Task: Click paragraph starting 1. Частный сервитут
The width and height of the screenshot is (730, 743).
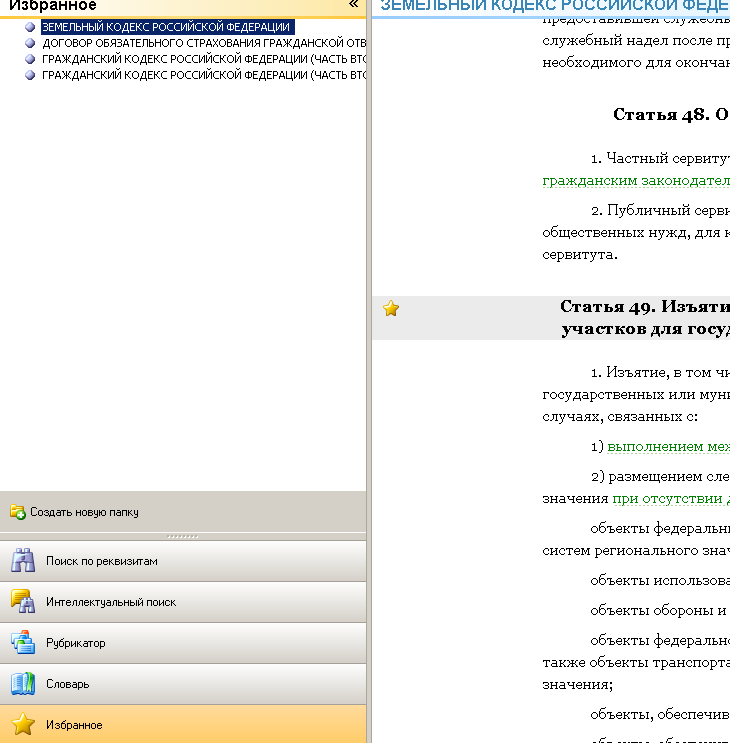Action: click(636, 169)
